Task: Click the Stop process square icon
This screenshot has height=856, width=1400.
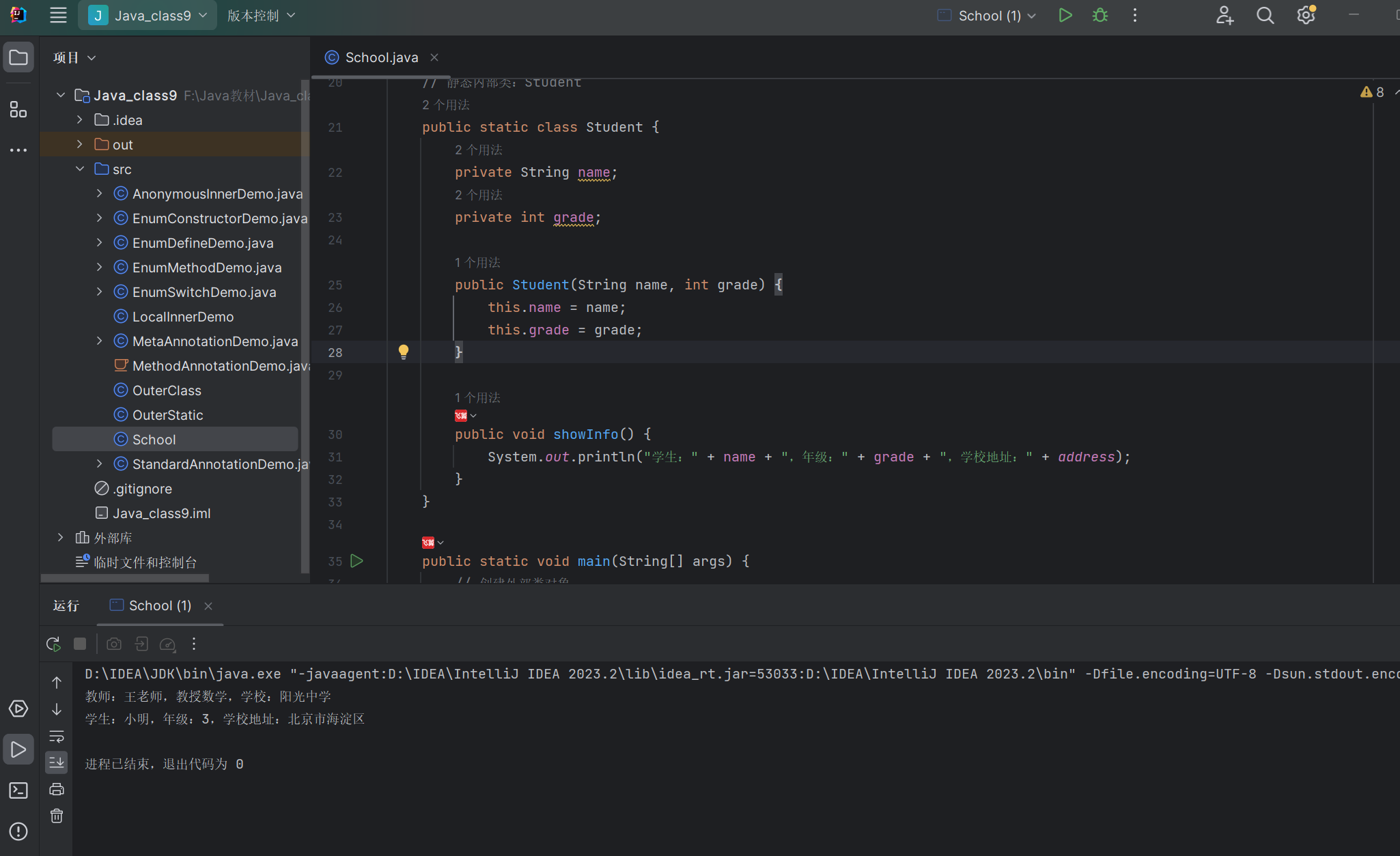Action: (x=80, y=644)
